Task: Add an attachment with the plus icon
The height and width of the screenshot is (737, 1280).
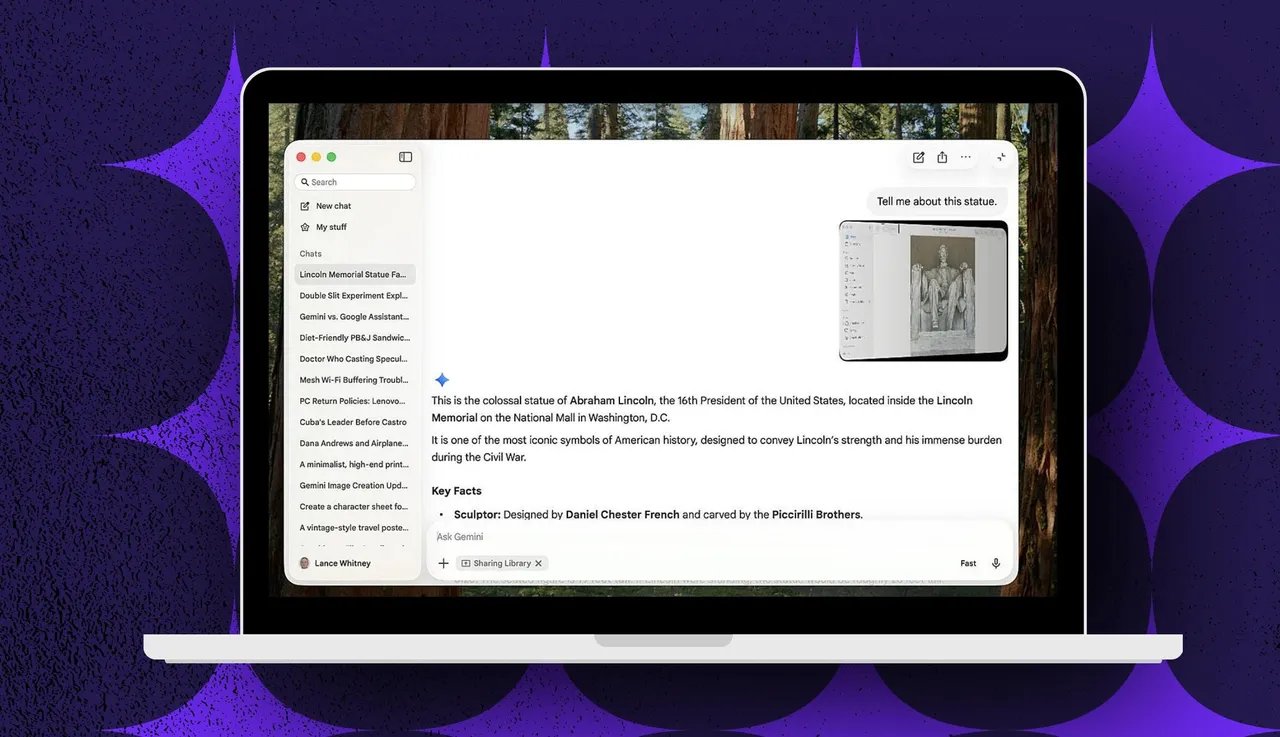Action: [x=443, y=563]
